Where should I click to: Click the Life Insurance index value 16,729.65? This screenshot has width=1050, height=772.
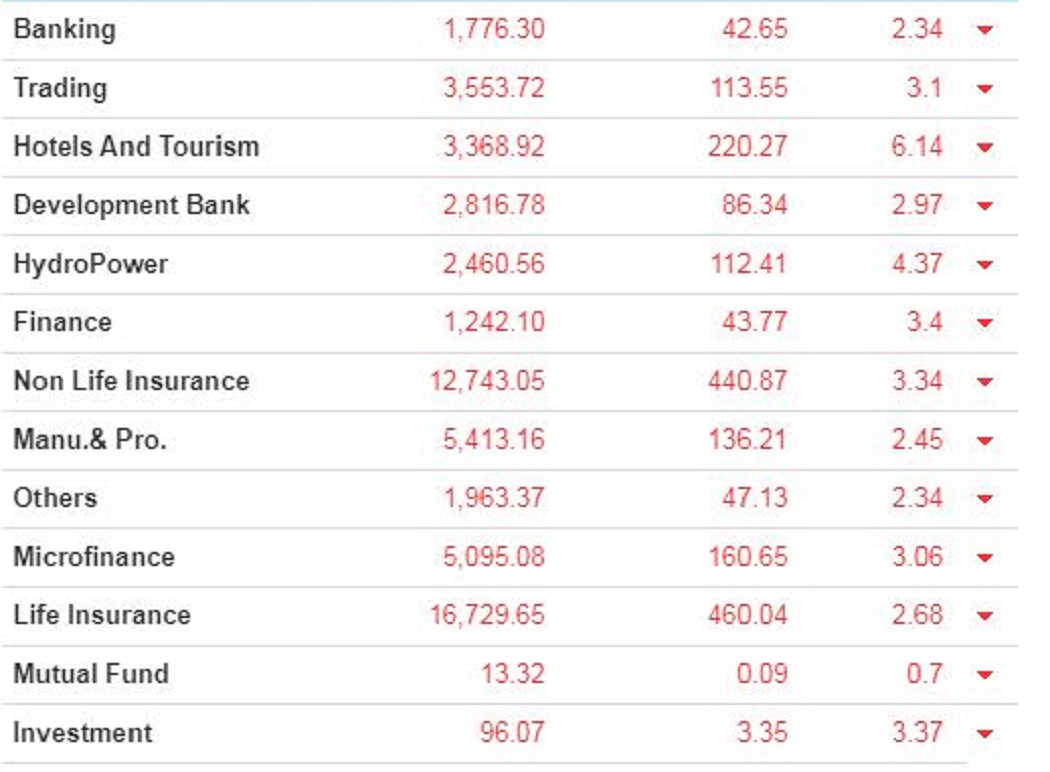pos(488,614)
